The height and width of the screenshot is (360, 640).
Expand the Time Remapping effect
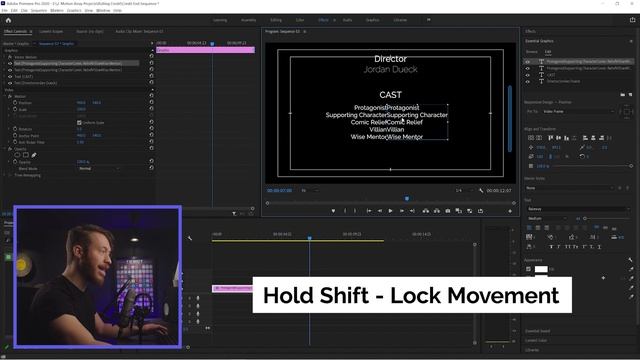click(x=5, y=175)
